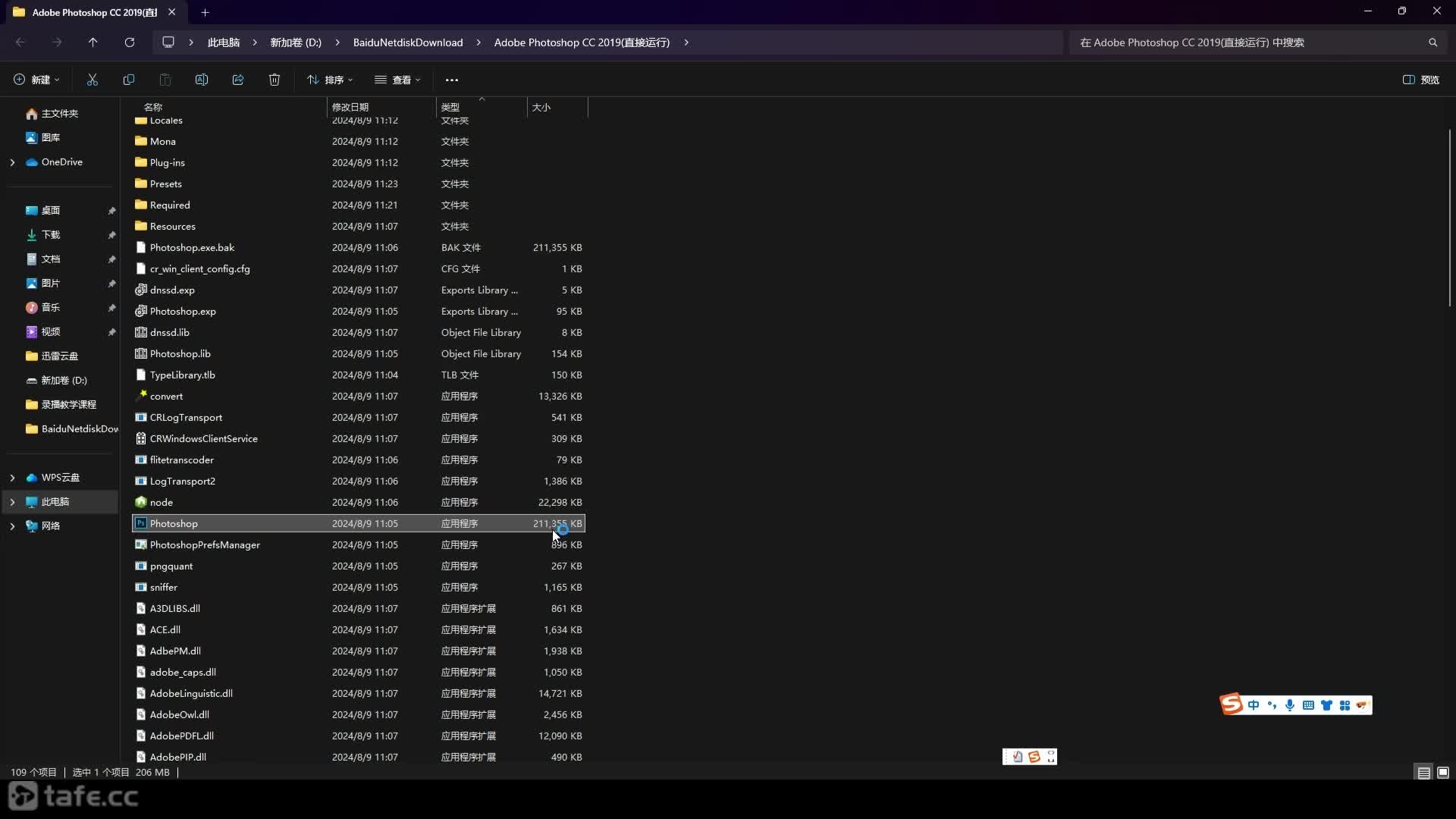Image resolution: width=1456 pixels, height=819 pixels.
Task: Select AdobeLinguistic.dll file
Action: tap(359, 693)
